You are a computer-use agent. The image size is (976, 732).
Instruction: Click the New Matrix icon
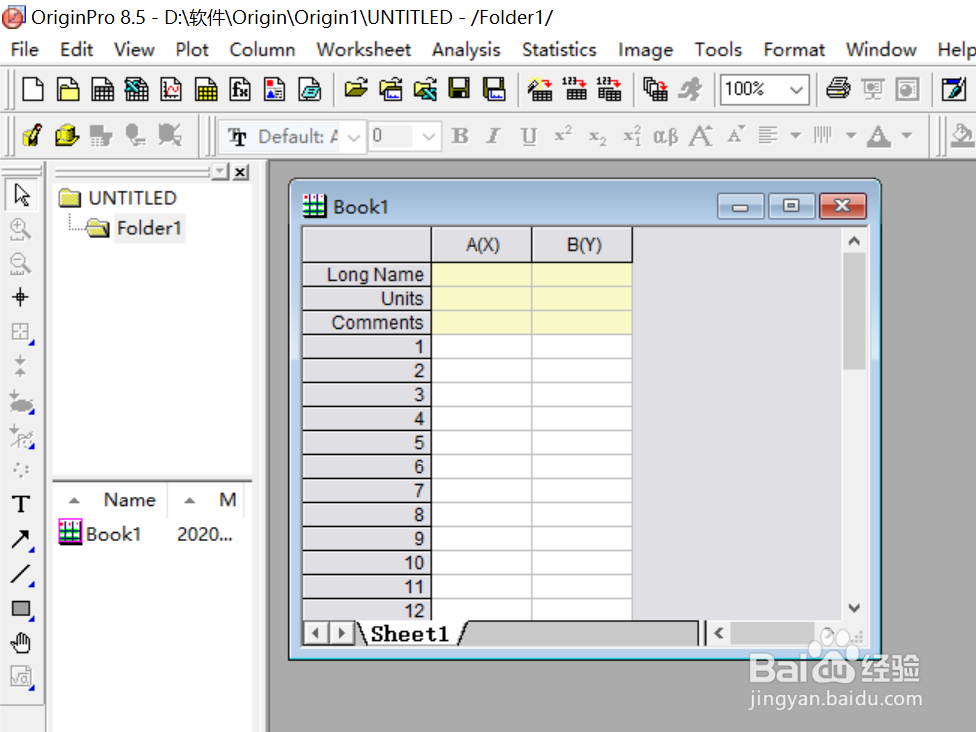pyautogui.click(x=205, y=89)
